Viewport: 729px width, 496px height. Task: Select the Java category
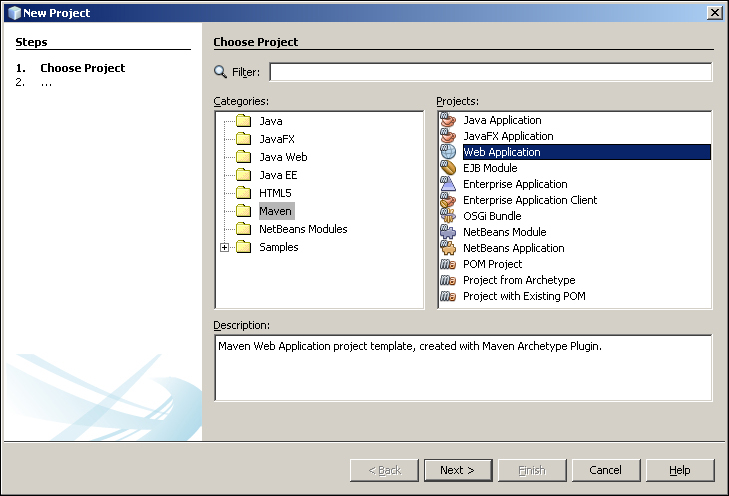[271, 121]
